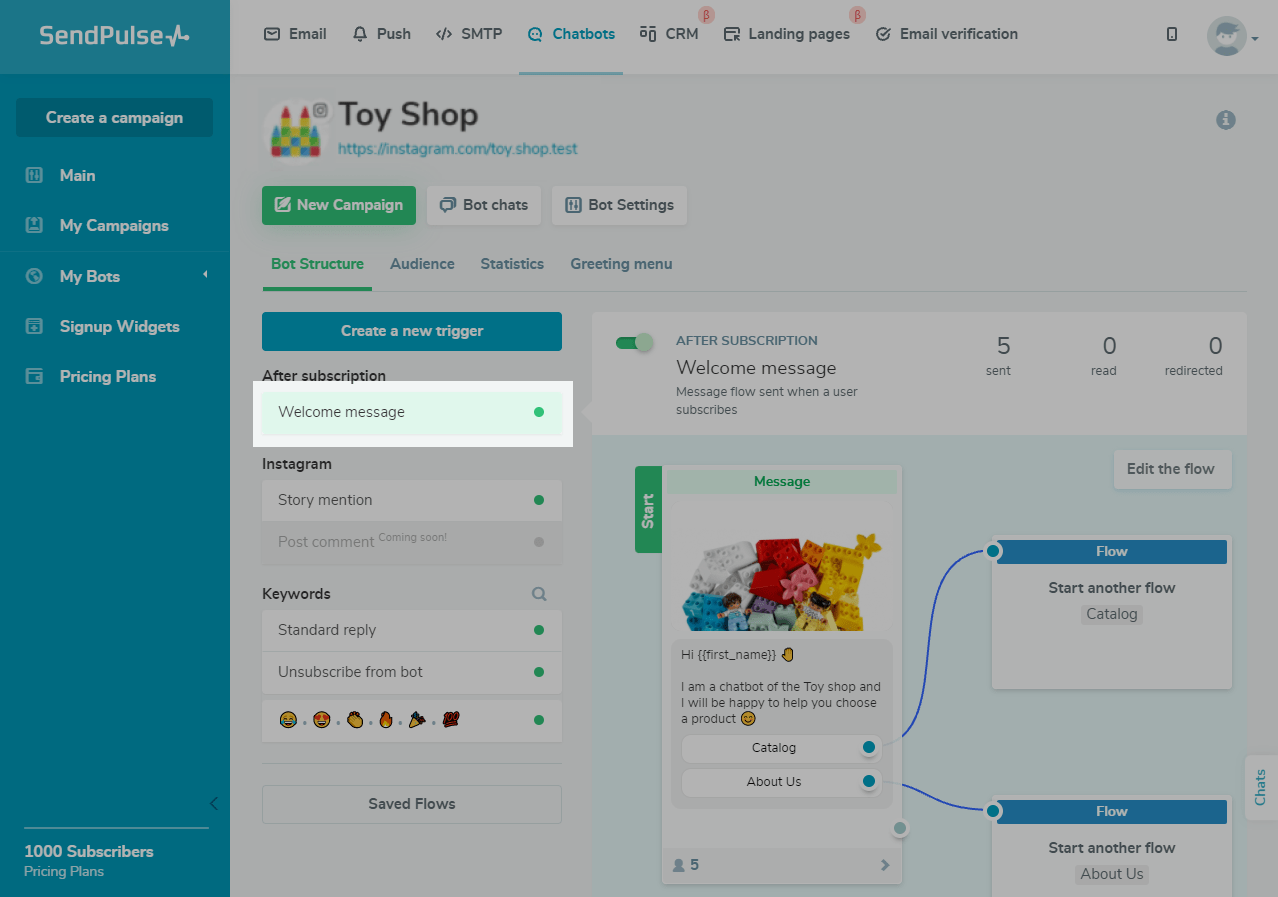Viewport: 1278px width, 897px height.
Task: Click the New Campaign button
Action: coord(339,205)
